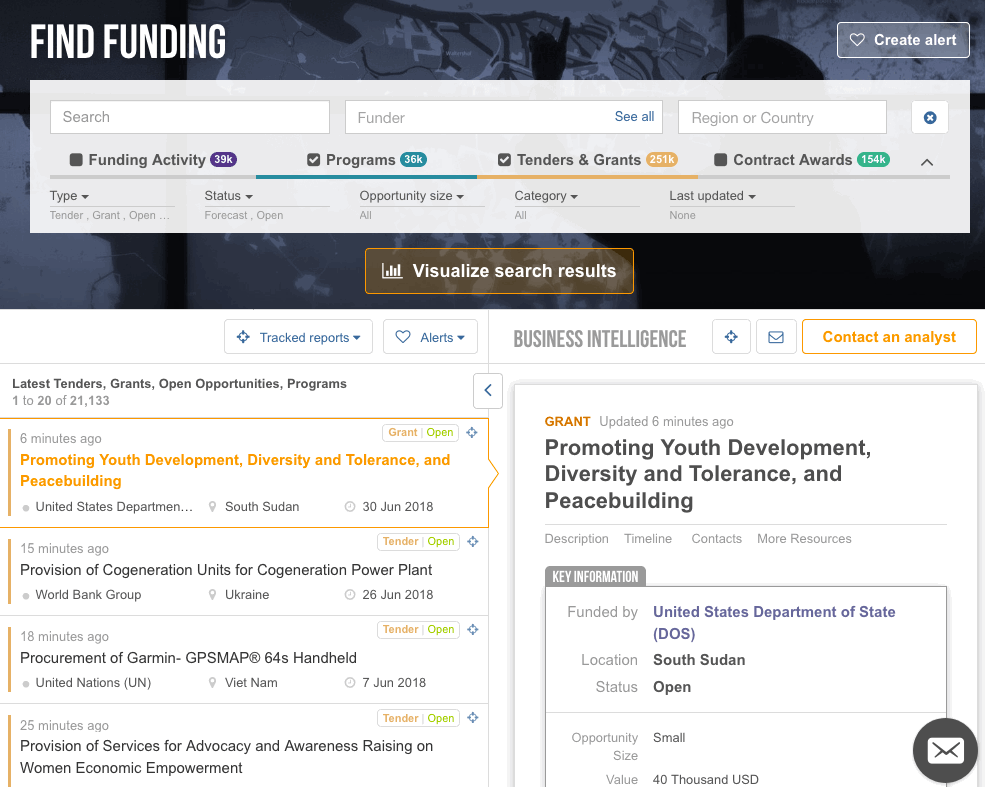985x787 pixels.
Task: Click the location pin beside South Sudan
Action: (212, 506)
